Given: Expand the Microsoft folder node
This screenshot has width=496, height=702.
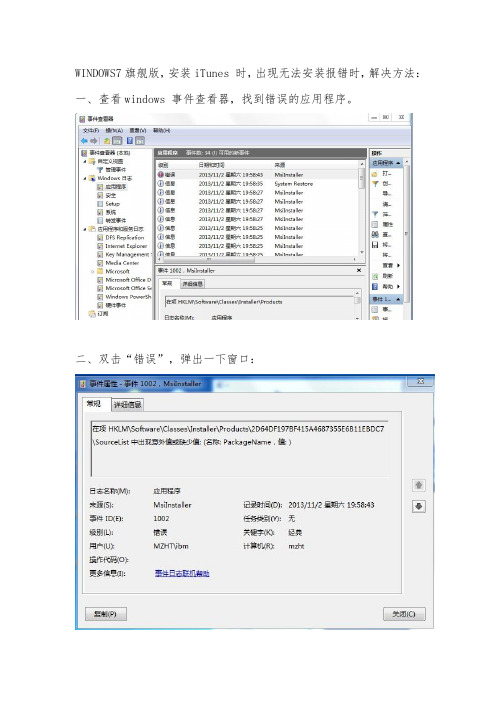Looking at the screenshot, I should point(92,271).
